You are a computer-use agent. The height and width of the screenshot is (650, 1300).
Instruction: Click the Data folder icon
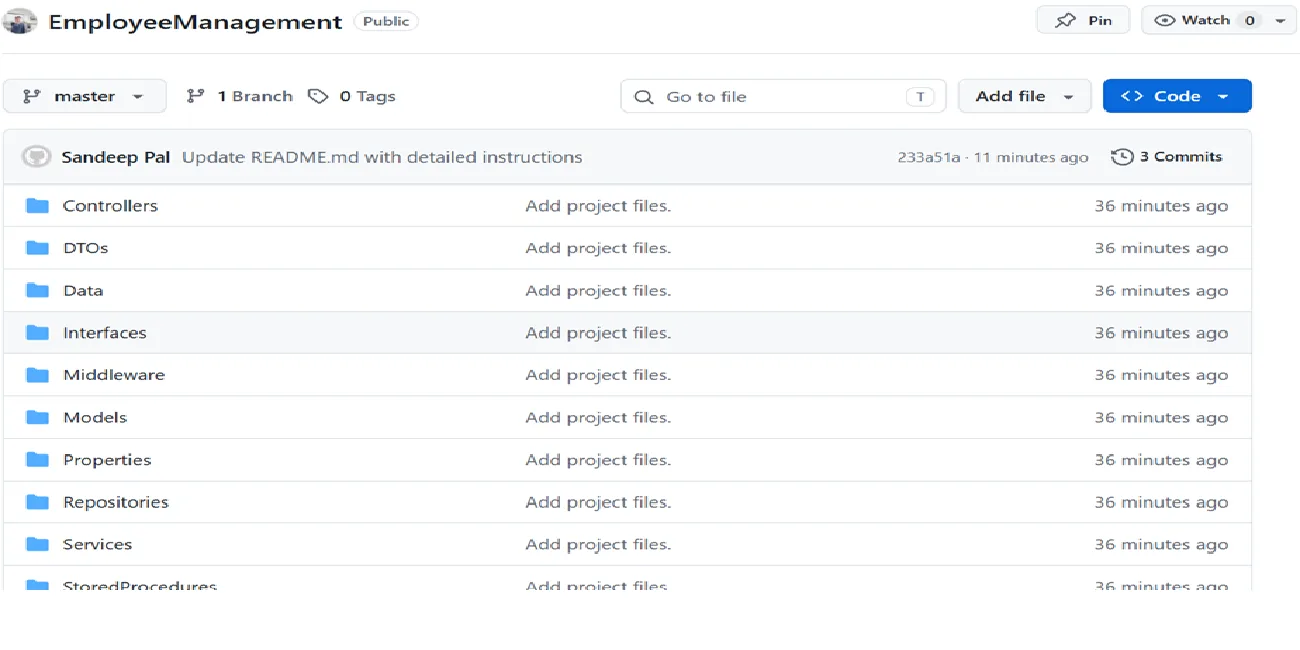pyautogui.click(x=38, y=290)
